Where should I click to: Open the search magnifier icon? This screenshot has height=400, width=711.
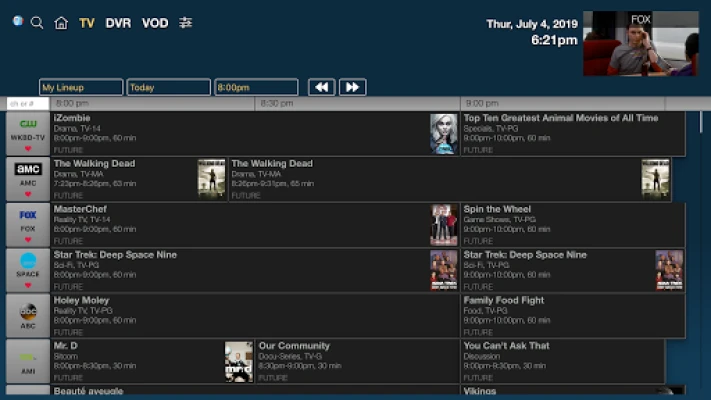point(37,22)
